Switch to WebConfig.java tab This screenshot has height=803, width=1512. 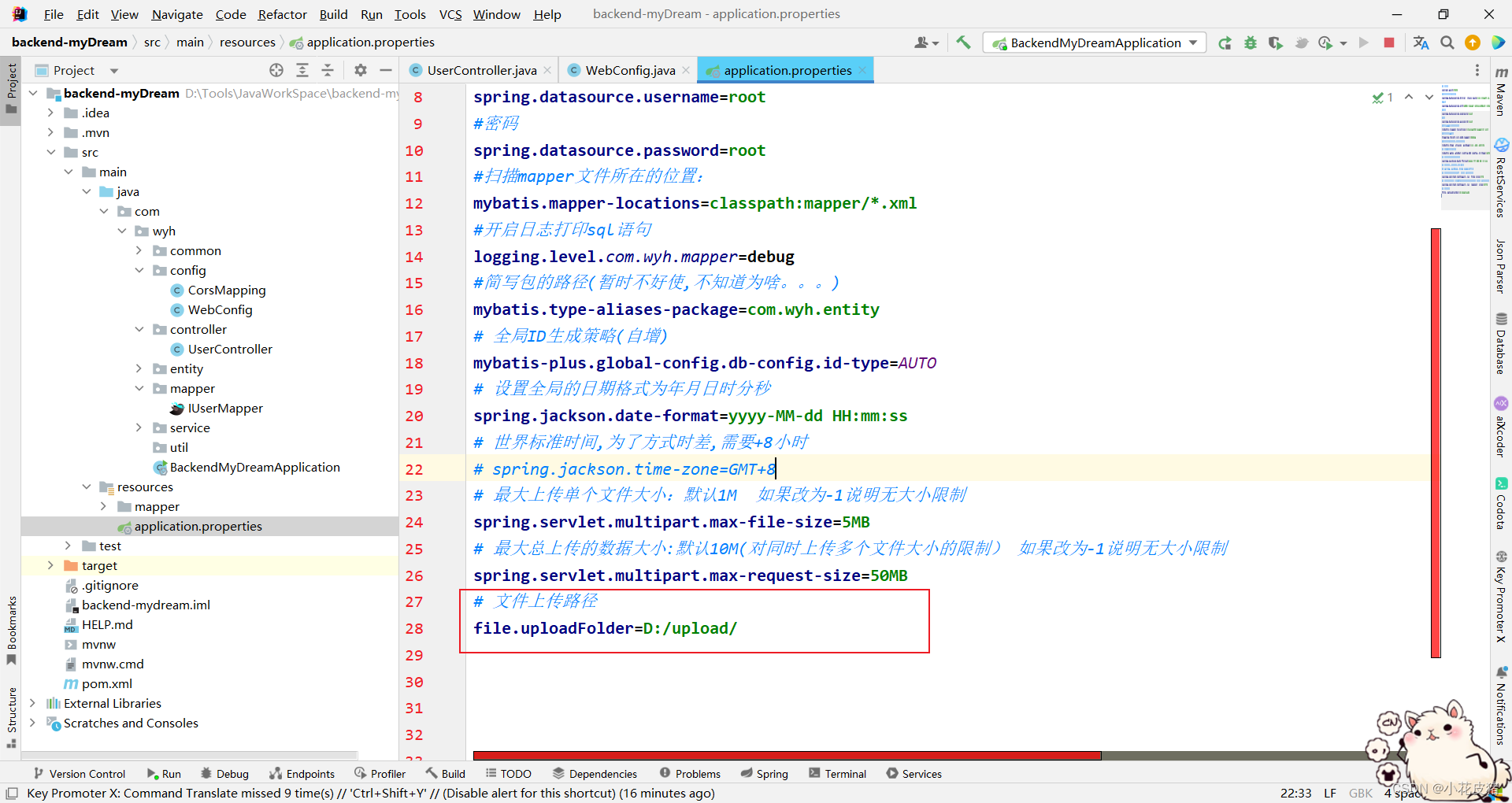pos(630,70)
